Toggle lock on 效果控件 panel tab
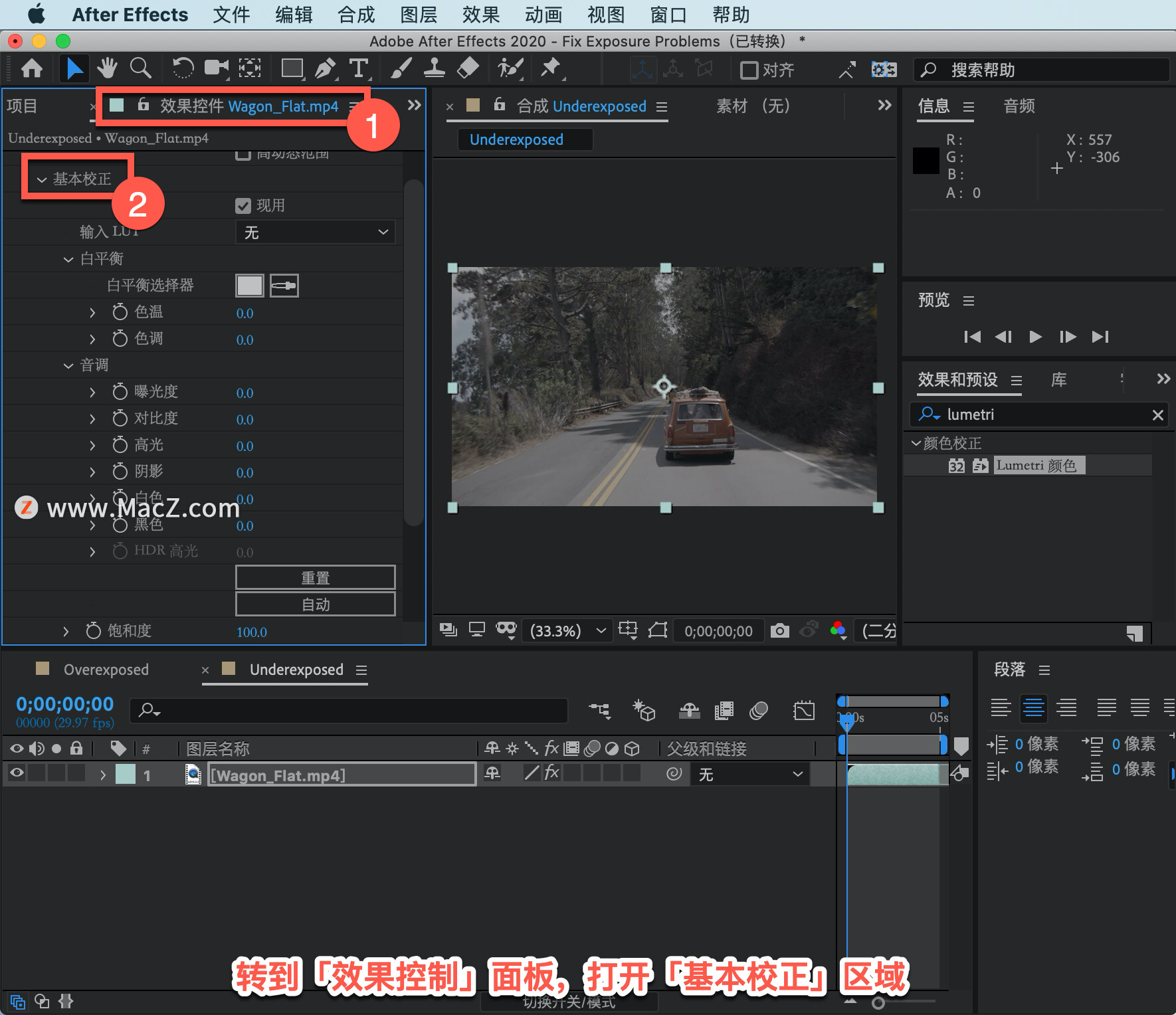1176x1015 pixels. (x=143, y=104)
